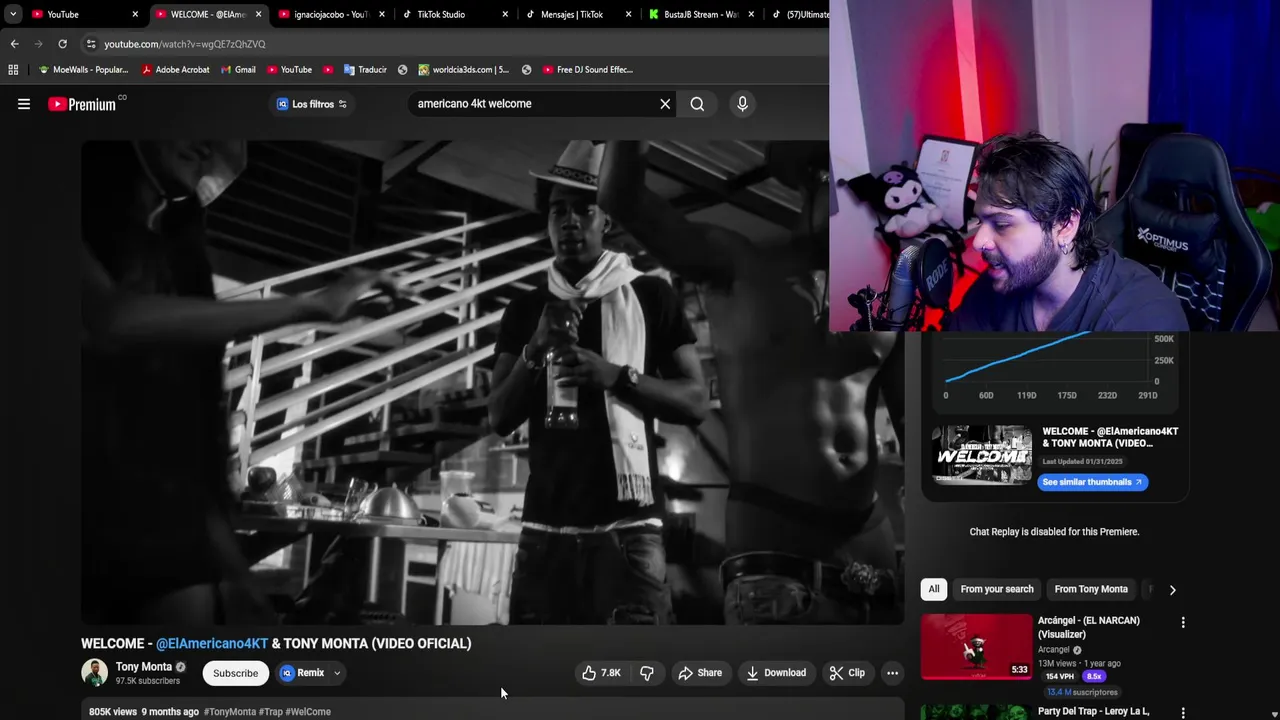Go back in the browser
Screen dimensions: 1280x720
click(x=14, y=44)
